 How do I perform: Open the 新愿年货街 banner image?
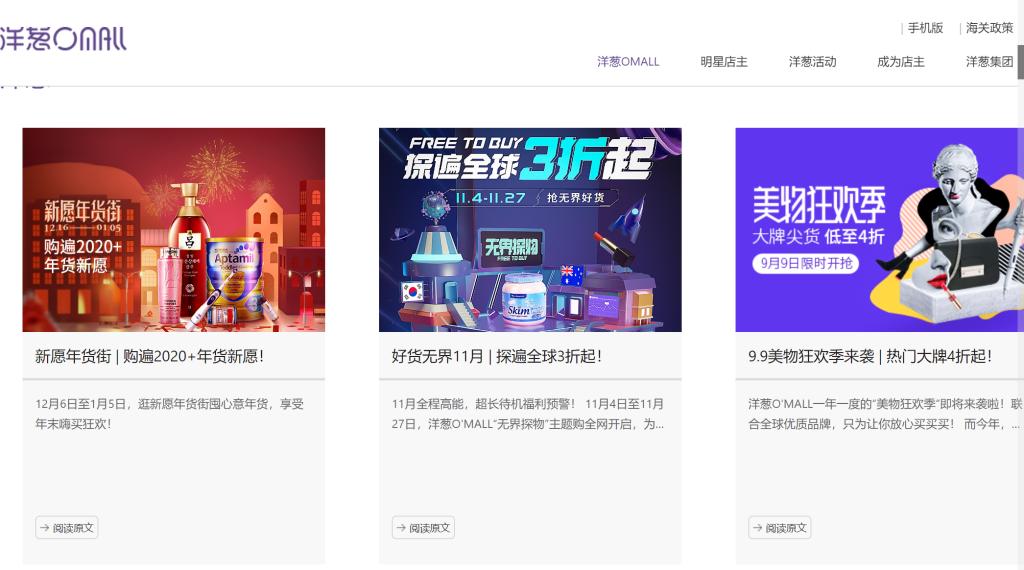[174, 230]
